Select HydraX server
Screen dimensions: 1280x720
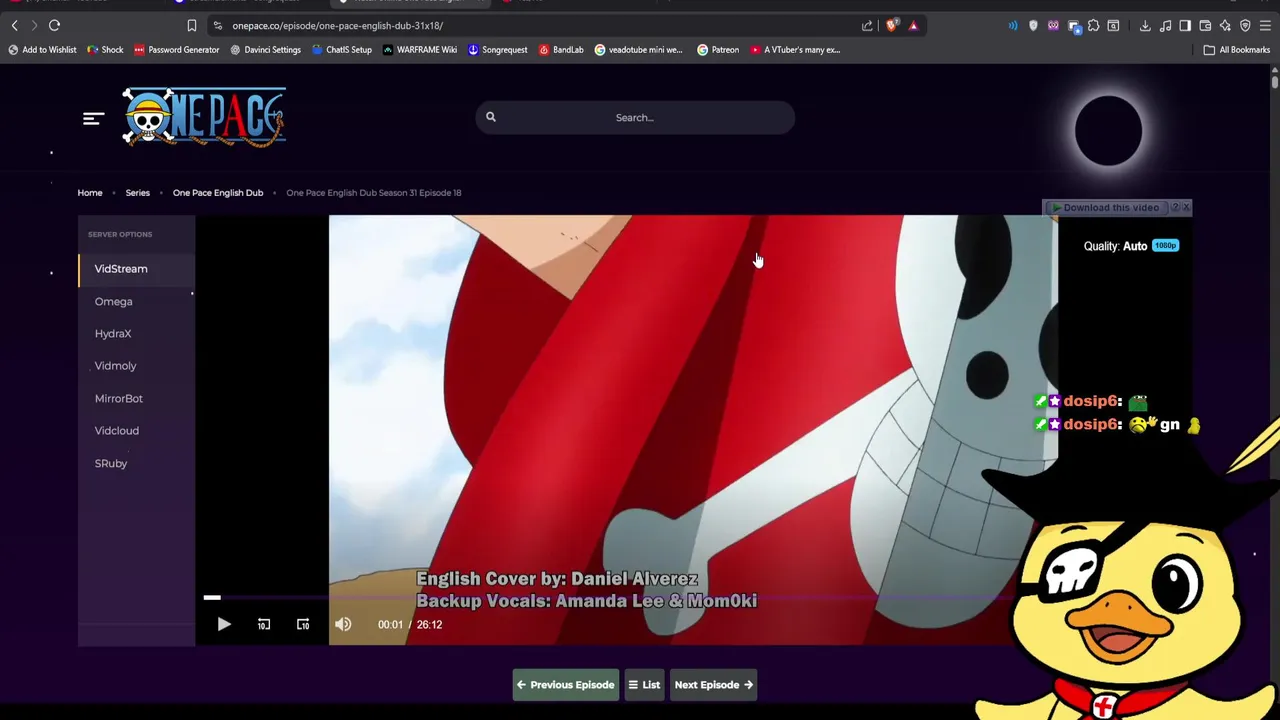137,333
